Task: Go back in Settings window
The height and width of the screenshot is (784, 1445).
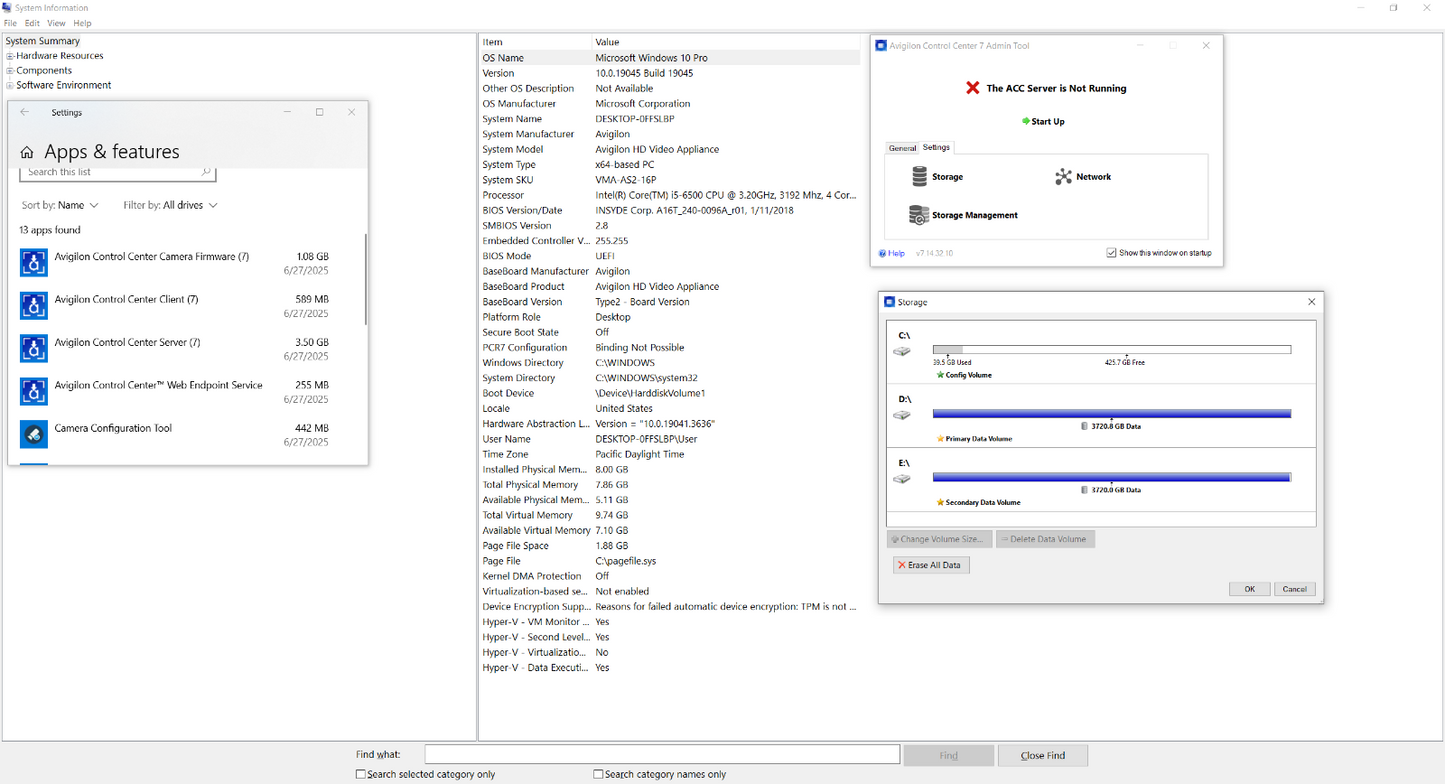Action: (25, 113)
